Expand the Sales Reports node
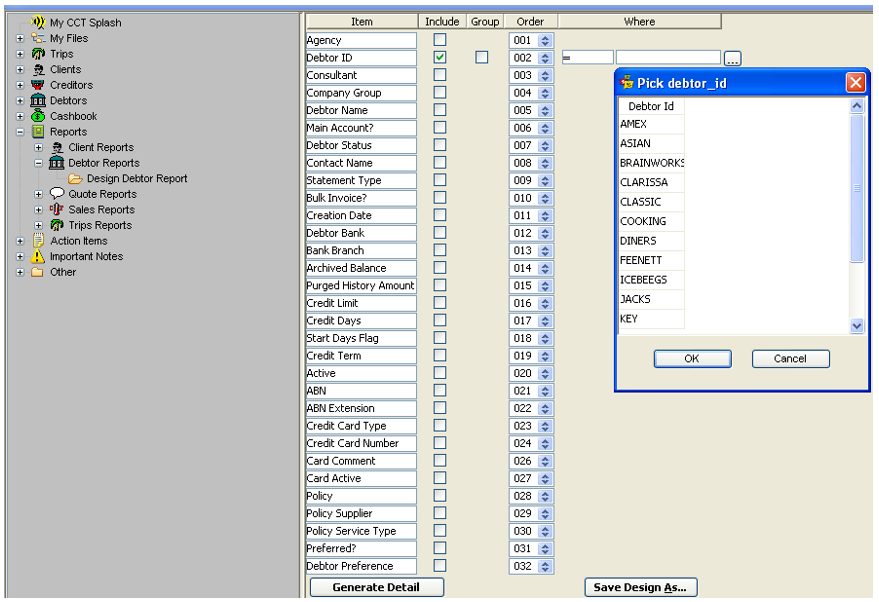Screen dimensions: 879x602 click(x=39, y=210)
